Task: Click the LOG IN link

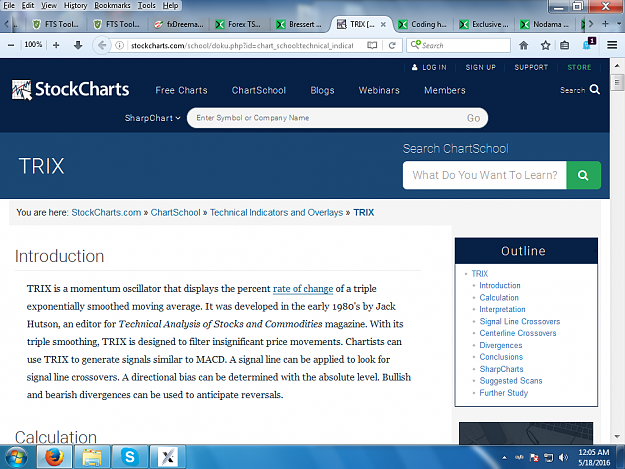Action: point(429,67)
